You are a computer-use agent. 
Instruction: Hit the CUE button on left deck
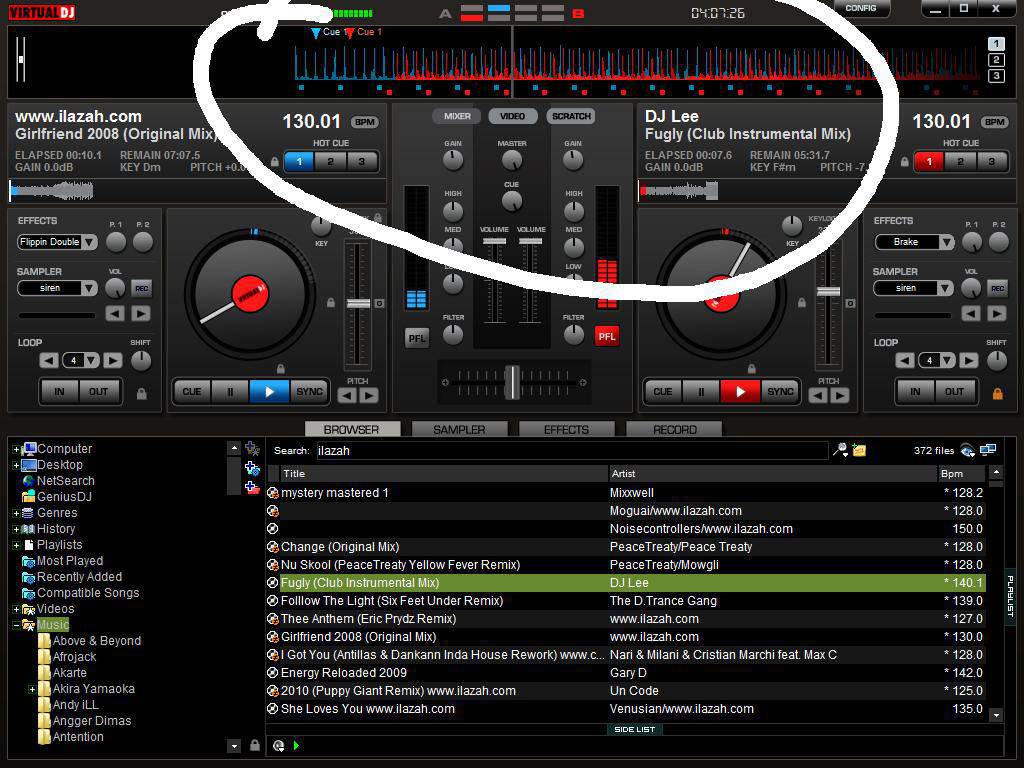[192, 392]
